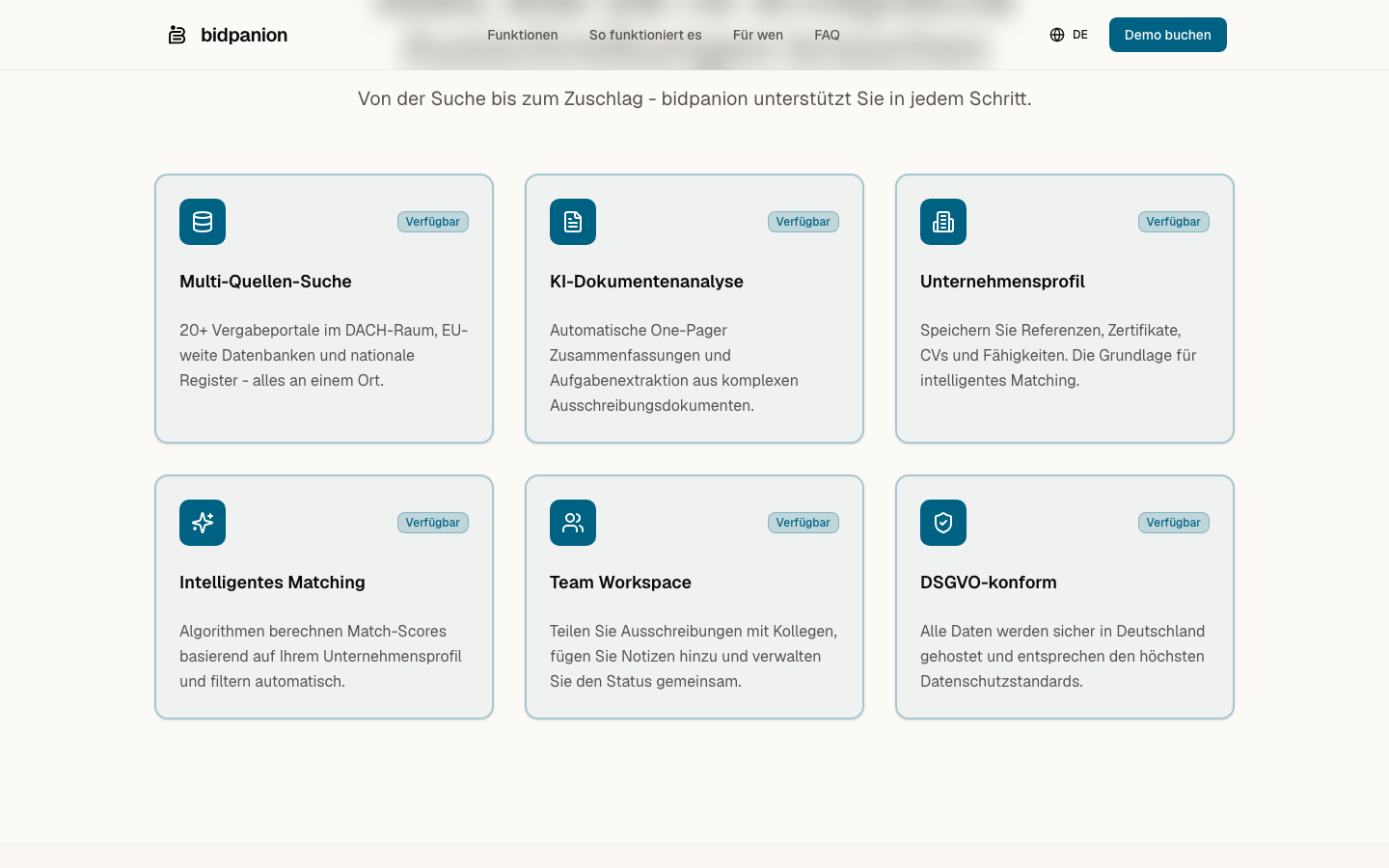Open the DE language selector
Viewport: 1389px width, 868px height.
[x=1069, y=35]
